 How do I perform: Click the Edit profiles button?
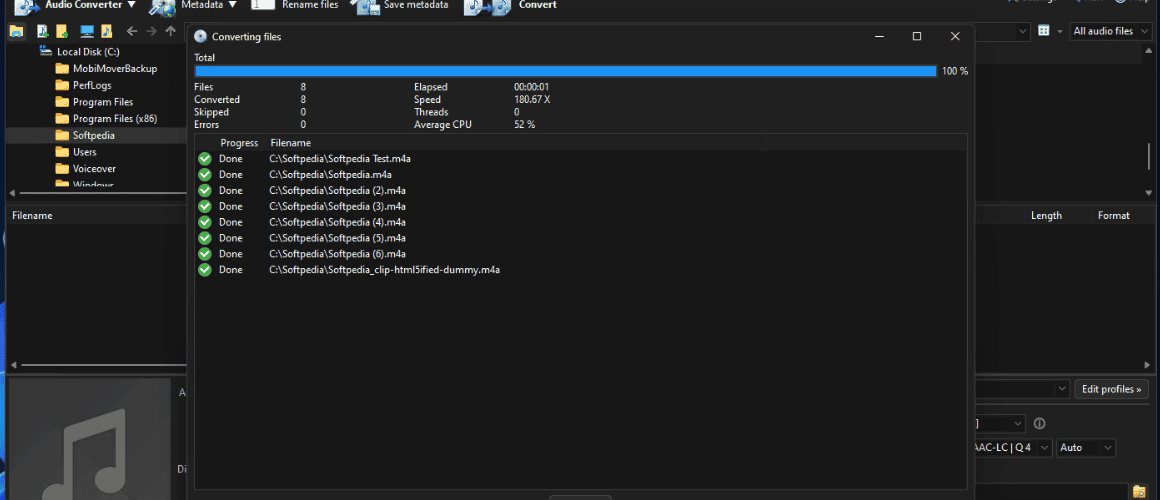(1111, 388)
